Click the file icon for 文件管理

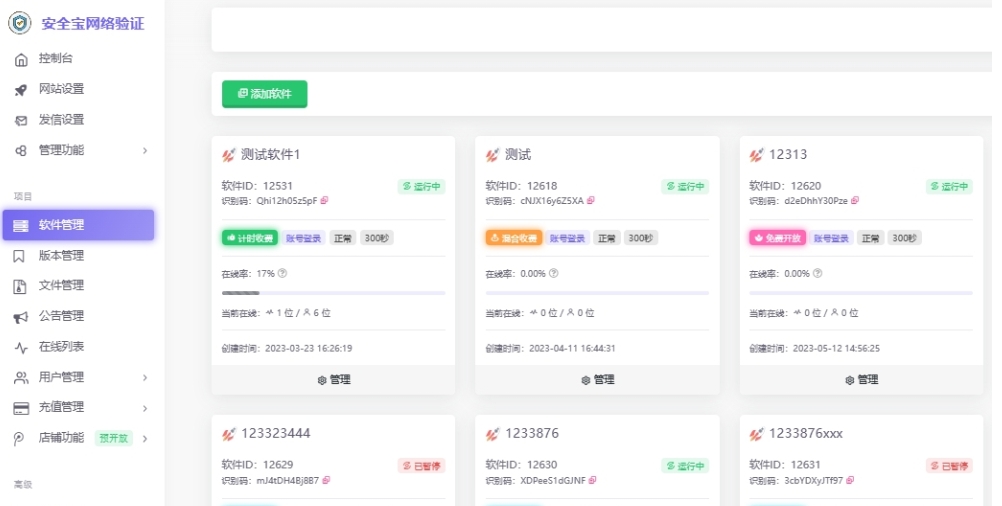20,286
